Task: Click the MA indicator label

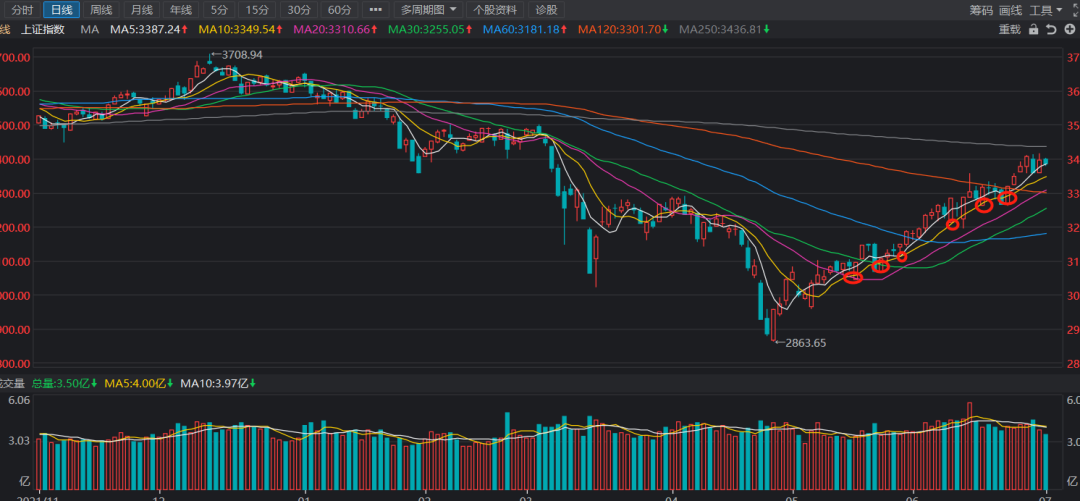Action: pos(90,30)
